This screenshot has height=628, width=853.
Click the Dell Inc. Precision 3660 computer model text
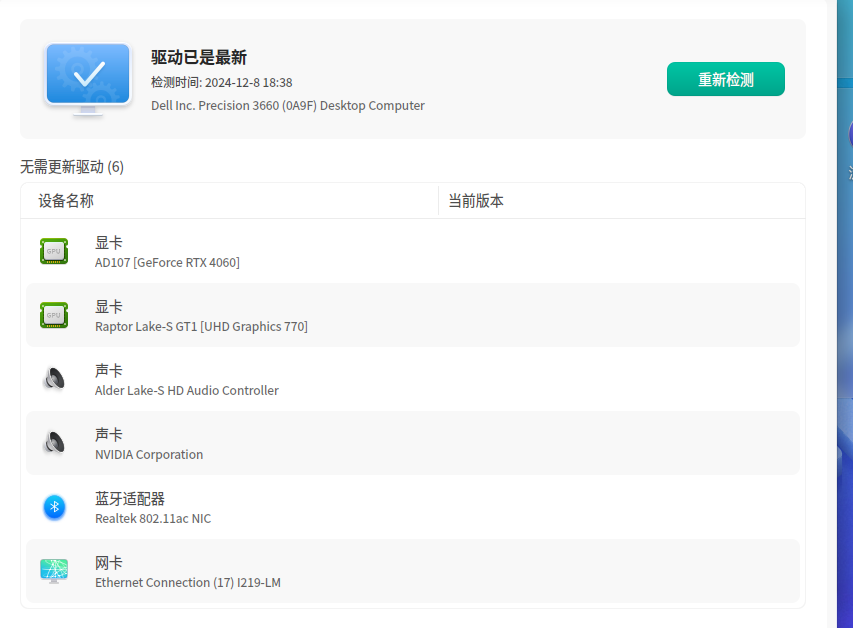(x=288, y=106)
